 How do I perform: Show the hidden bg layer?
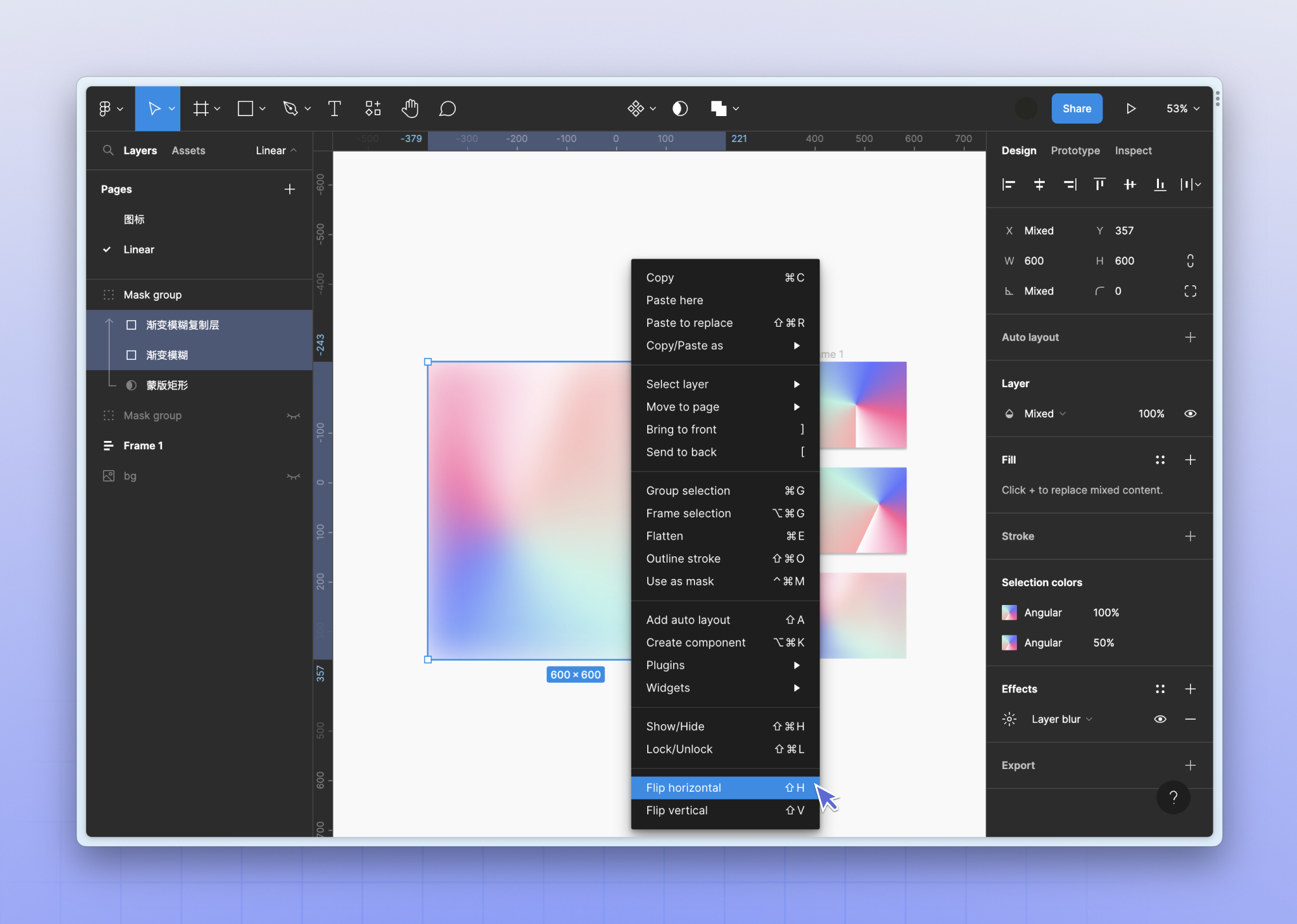pyautogui.click(x=293, y=476)
